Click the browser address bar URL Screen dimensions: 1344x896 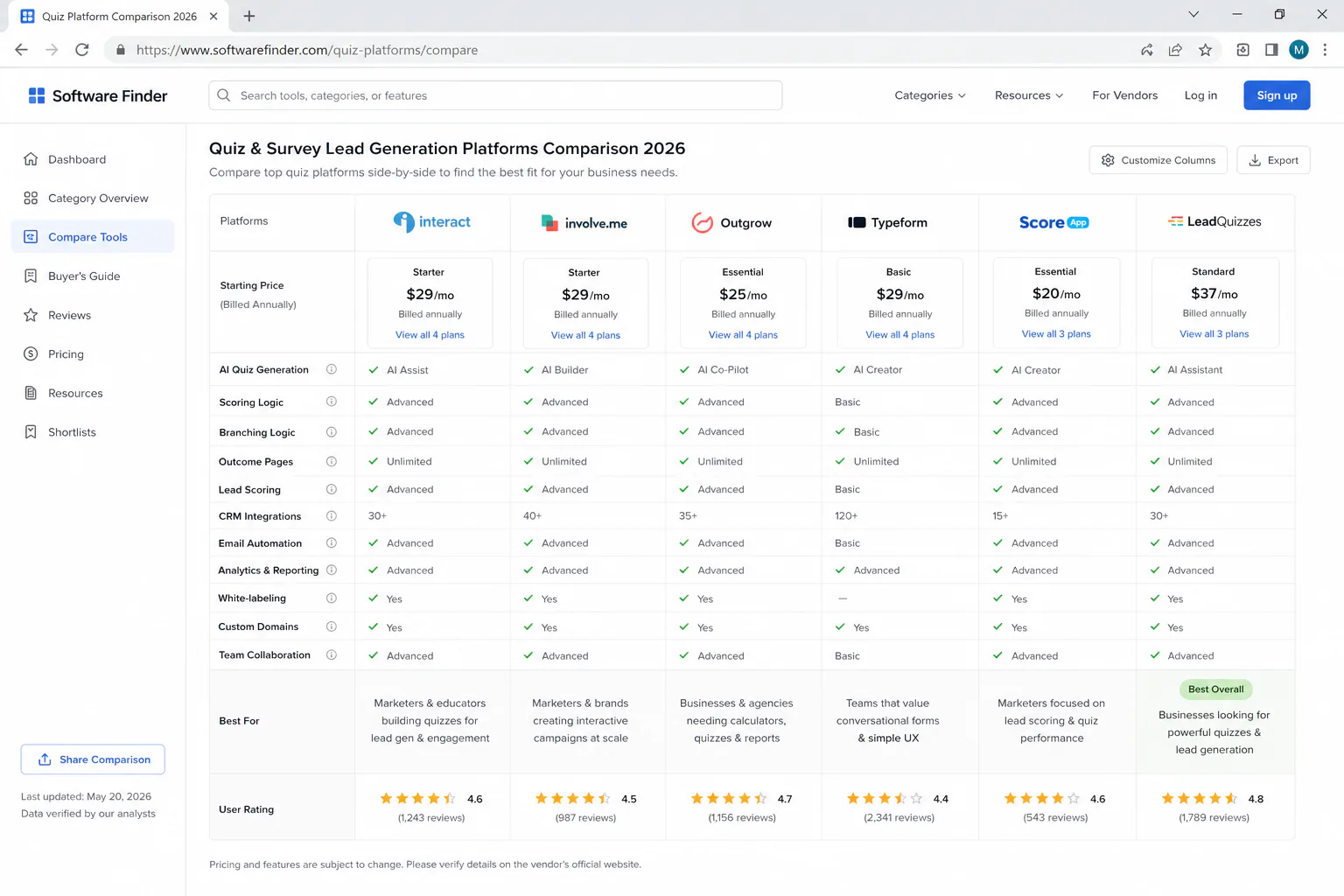pos(306,50)
